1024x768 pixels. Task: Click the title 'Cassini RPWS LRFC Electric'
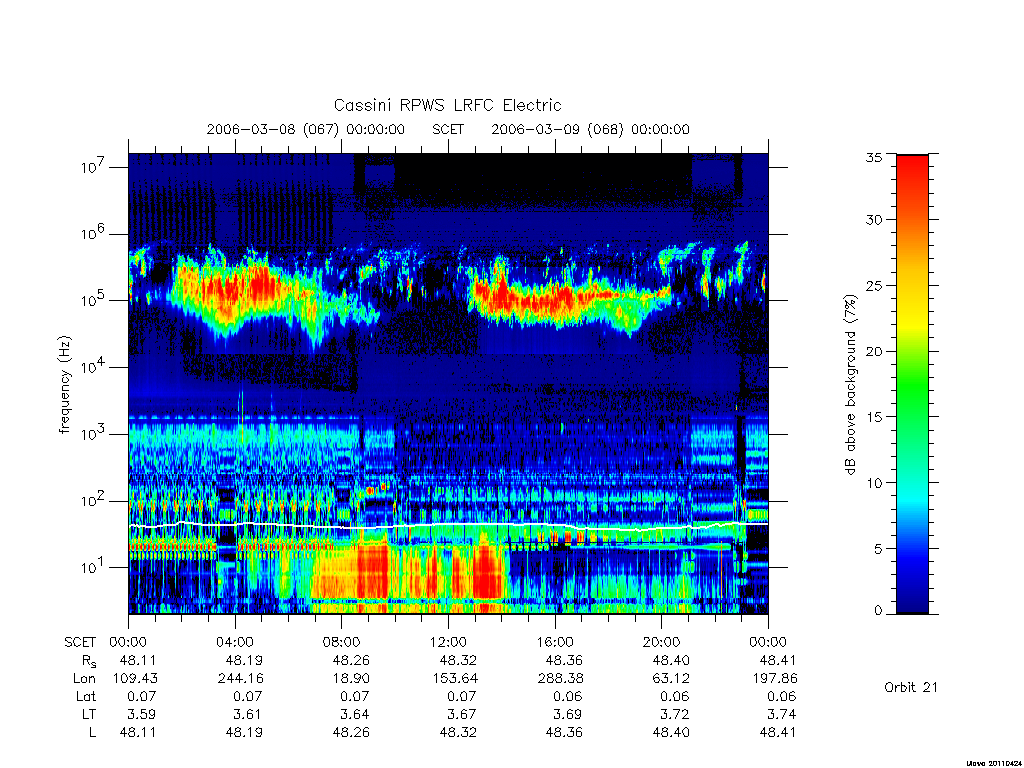point(447,105)
